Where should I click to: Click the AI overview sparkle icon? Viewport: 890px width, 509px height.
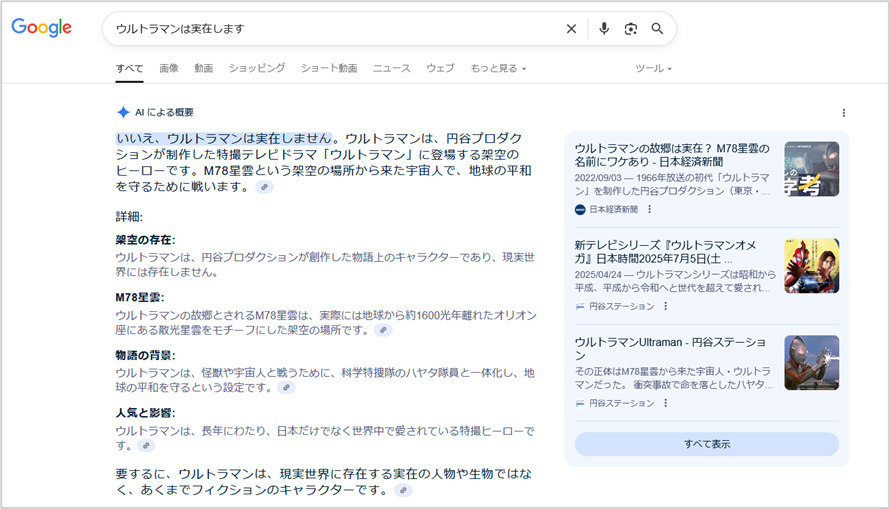123,112
